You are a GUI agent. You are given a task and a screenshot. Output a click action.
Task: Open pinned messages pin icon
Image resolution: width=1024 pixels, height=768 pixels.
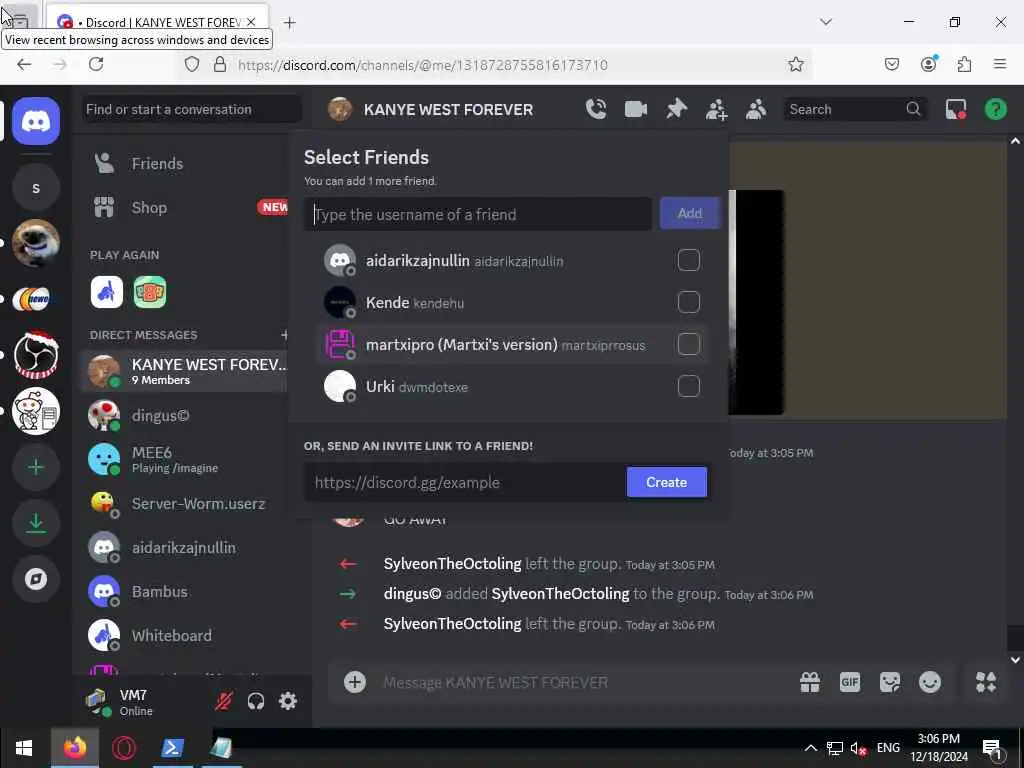[x=676, y=109]
